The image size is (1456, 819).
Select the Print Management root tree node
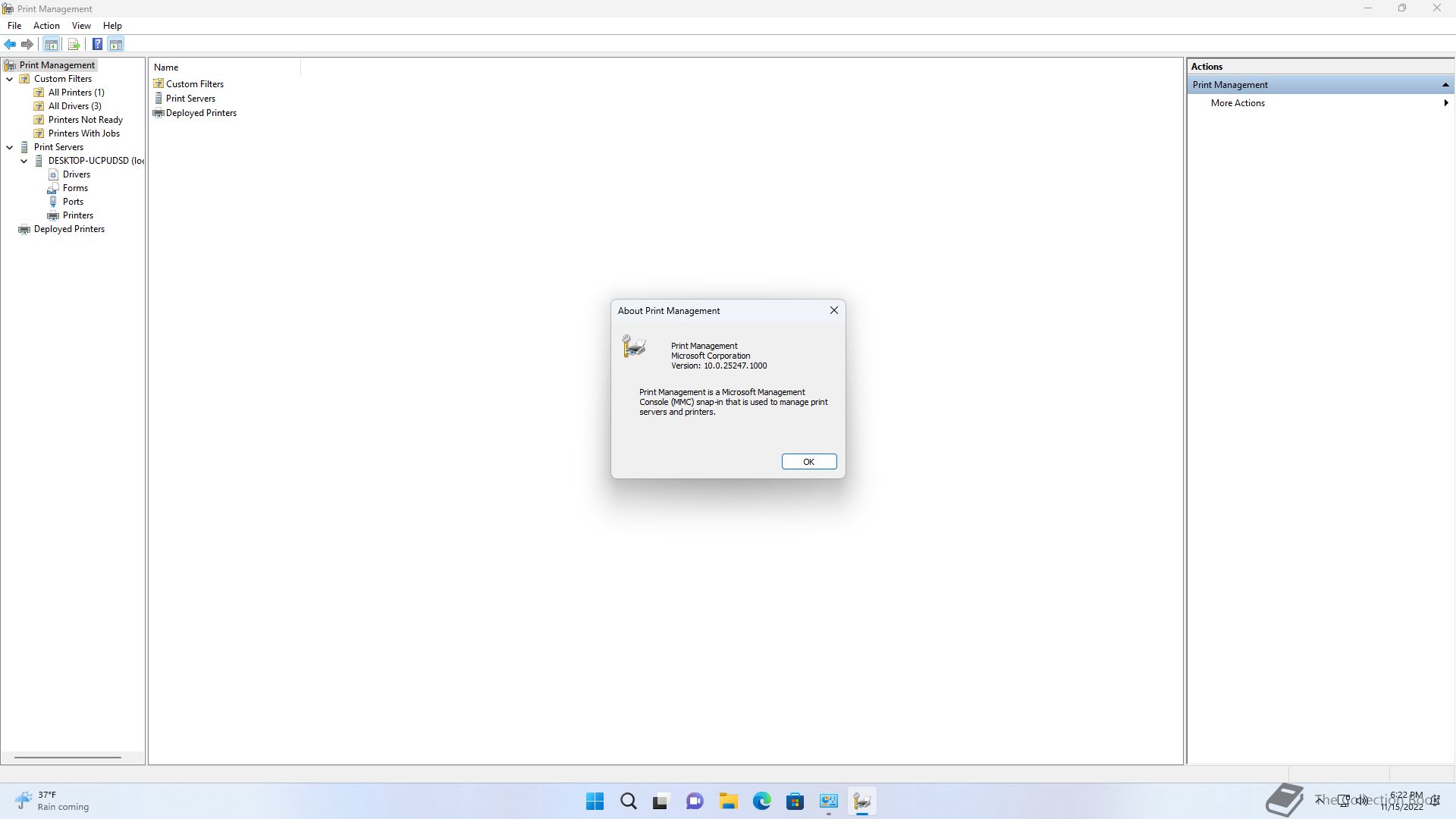(57, 65)
